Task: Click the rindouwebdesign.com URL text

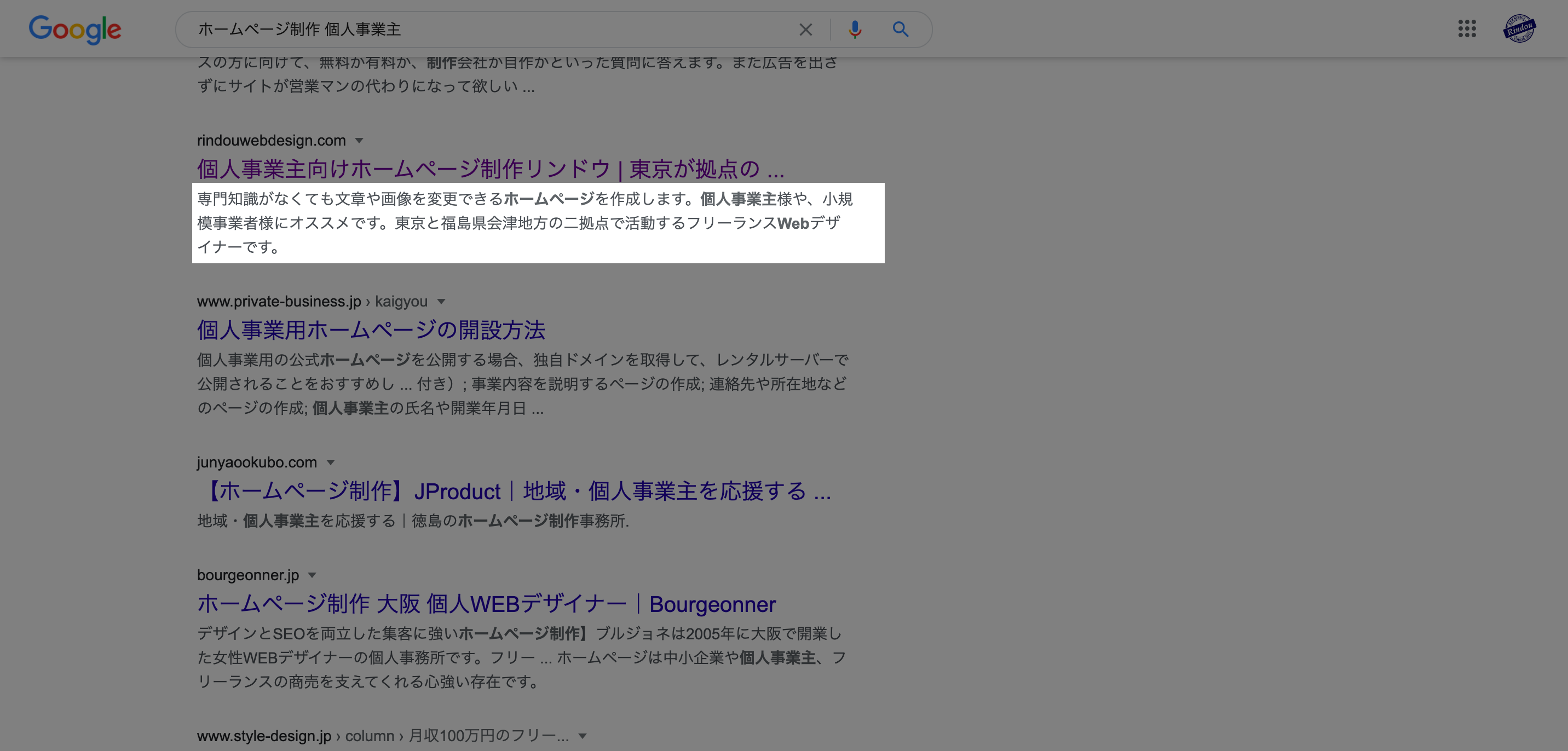Action: coord(272,141)
